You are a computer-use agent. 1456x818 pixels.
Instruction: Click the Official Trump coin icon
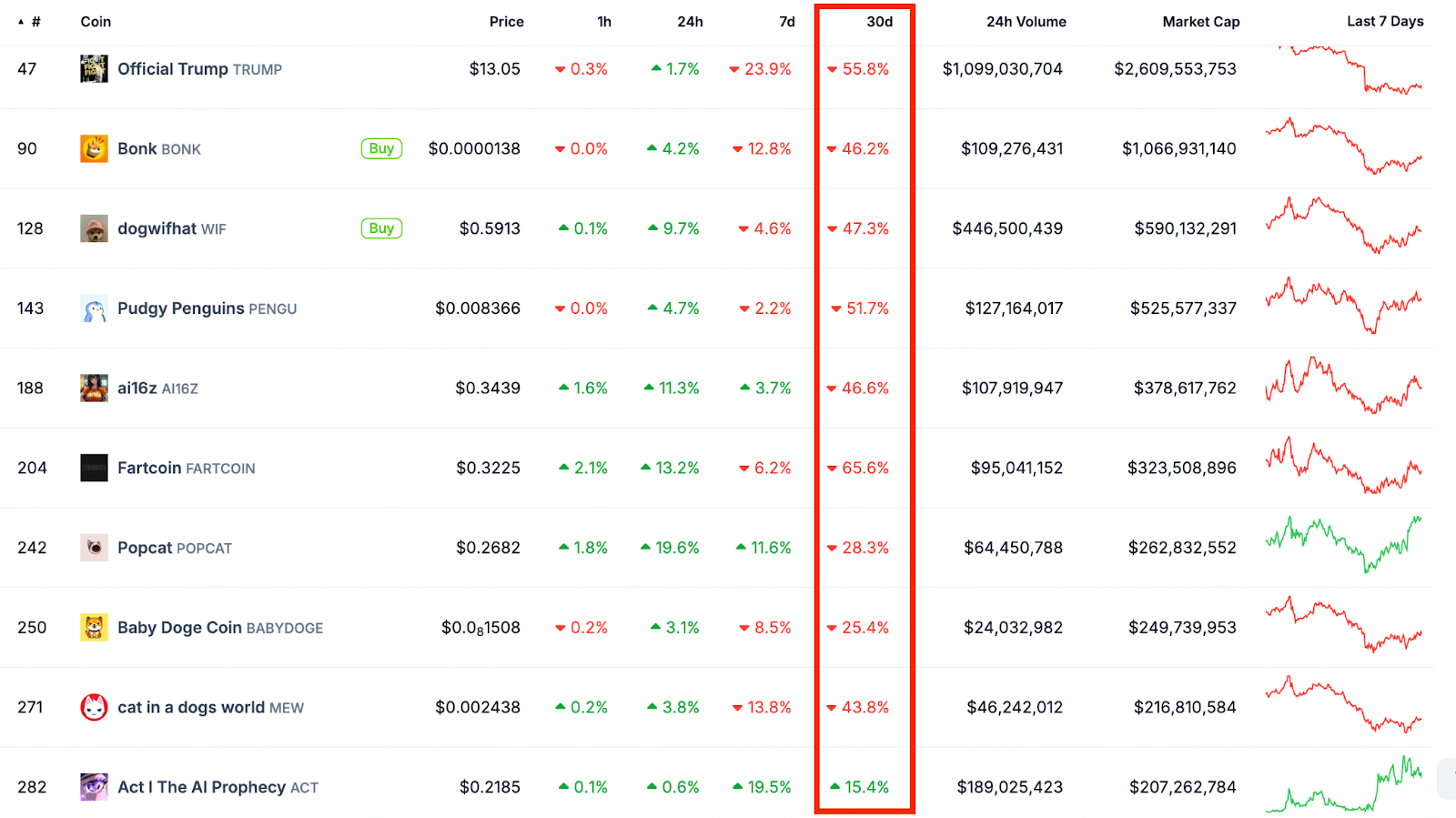point(94,69)
